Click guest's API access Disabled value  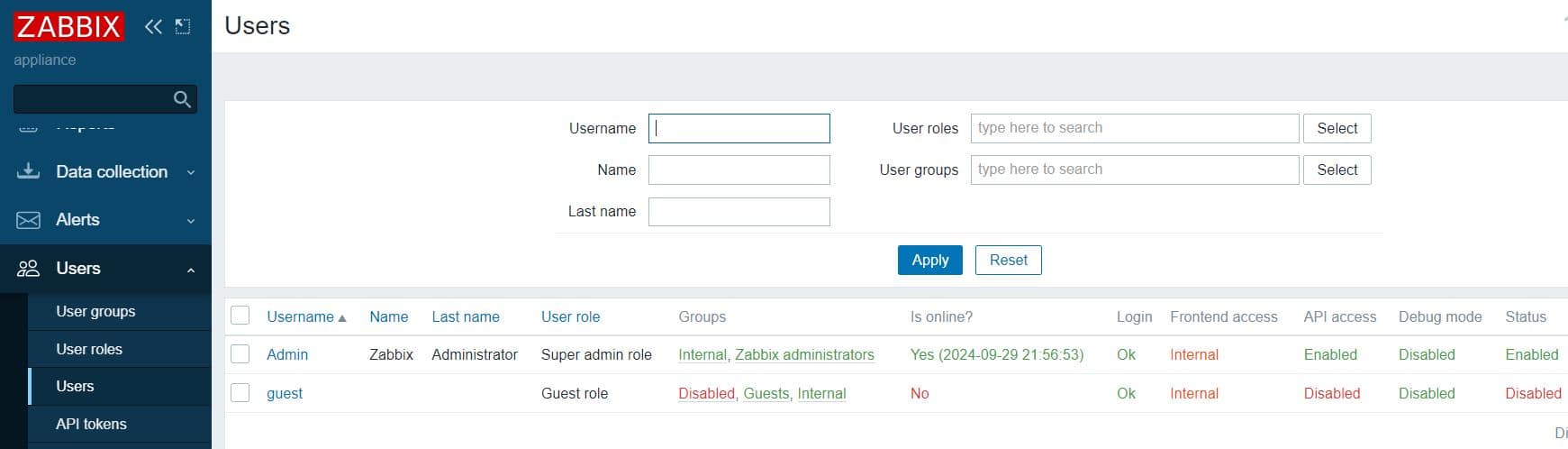point(1332,393)
